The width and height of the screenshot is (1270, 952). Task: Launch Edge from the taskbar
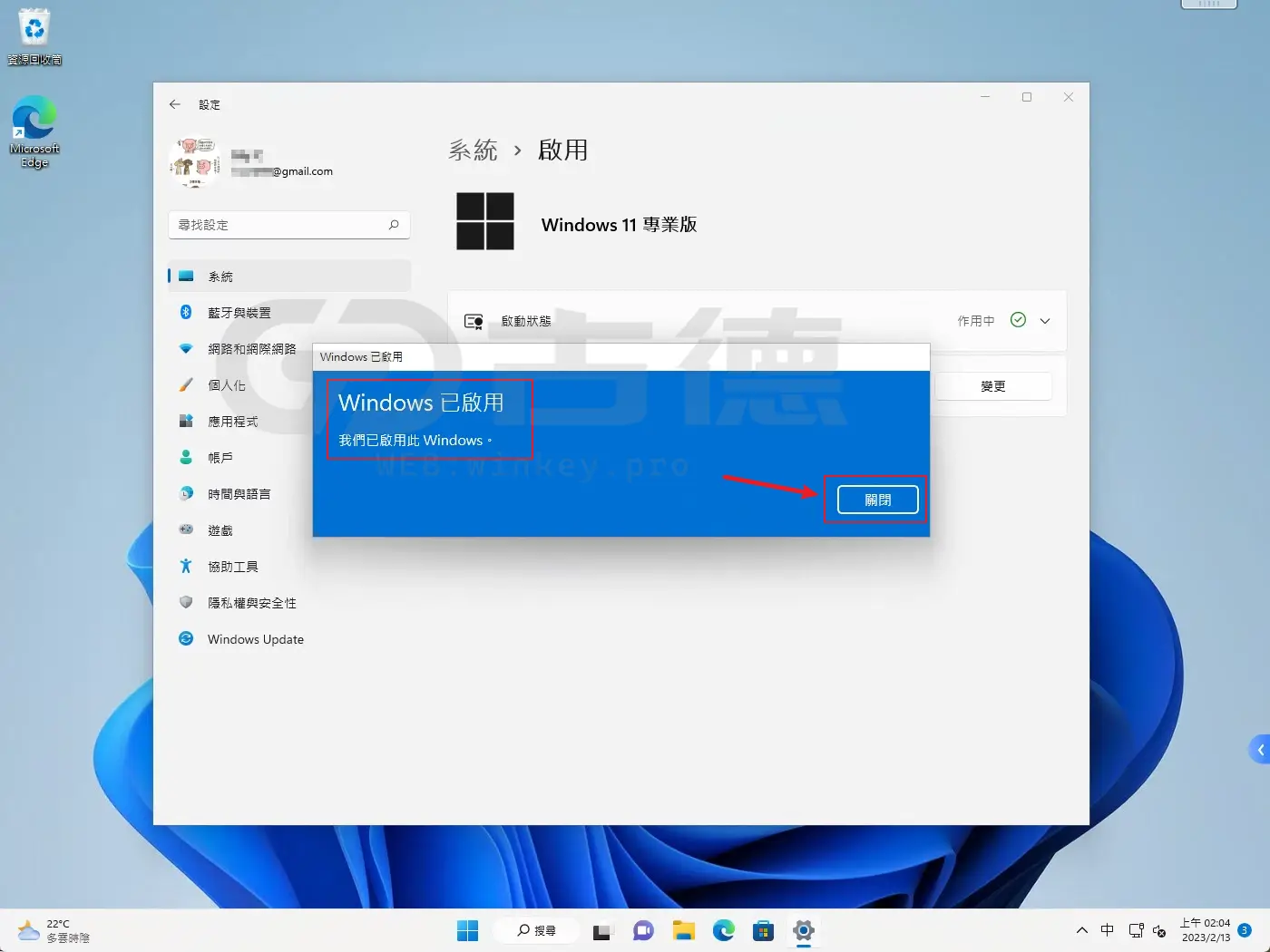point(723,931)
